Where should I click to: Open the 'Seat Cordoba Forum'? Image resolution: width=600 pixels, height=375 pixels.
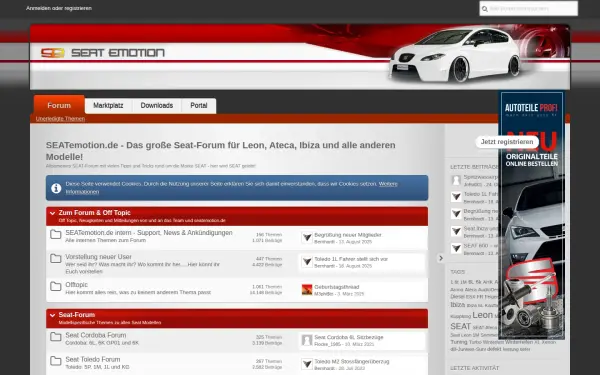(x=96, y=335)
